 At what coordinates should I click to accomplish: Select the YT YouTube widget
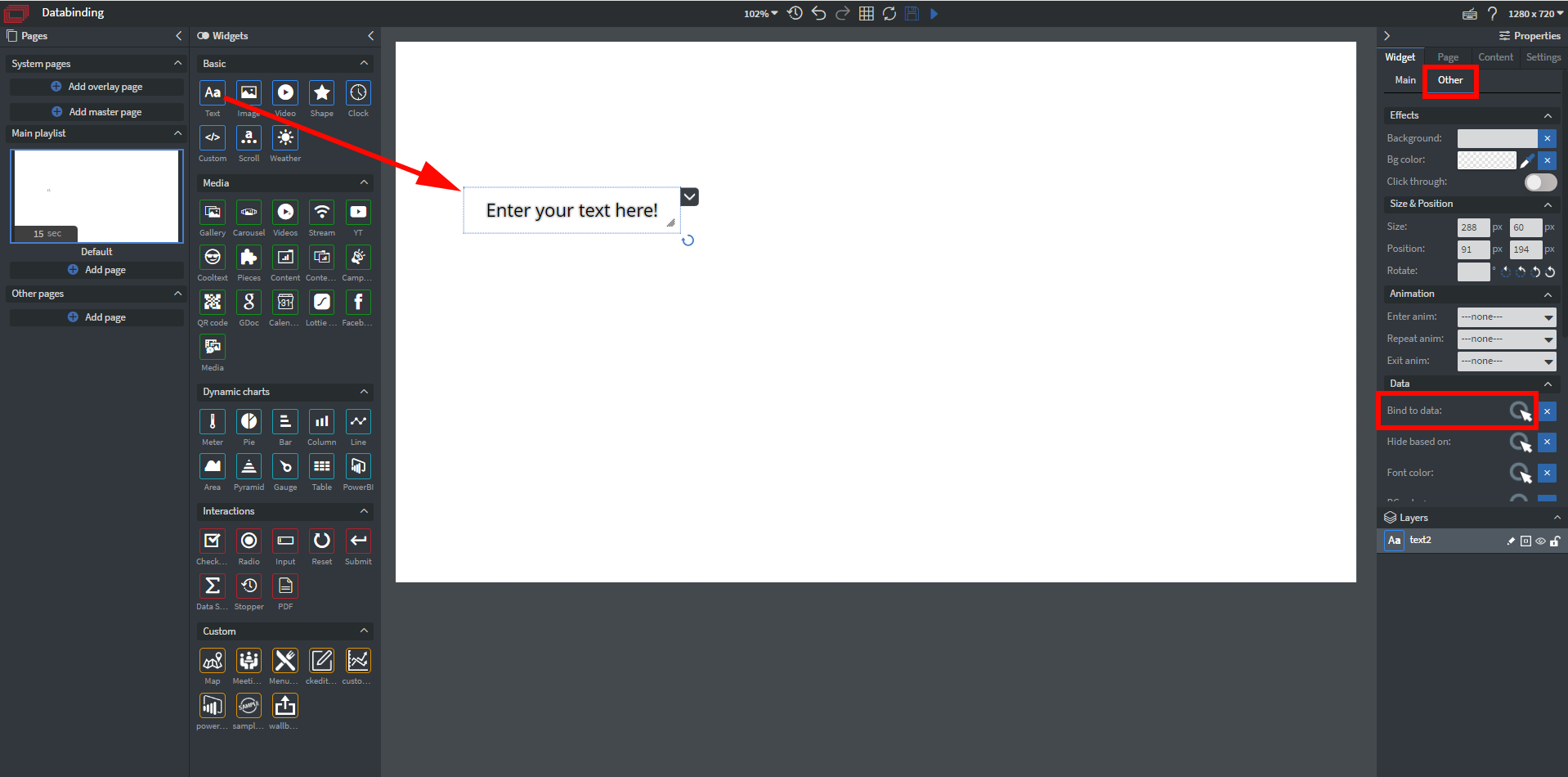[358, 212]
